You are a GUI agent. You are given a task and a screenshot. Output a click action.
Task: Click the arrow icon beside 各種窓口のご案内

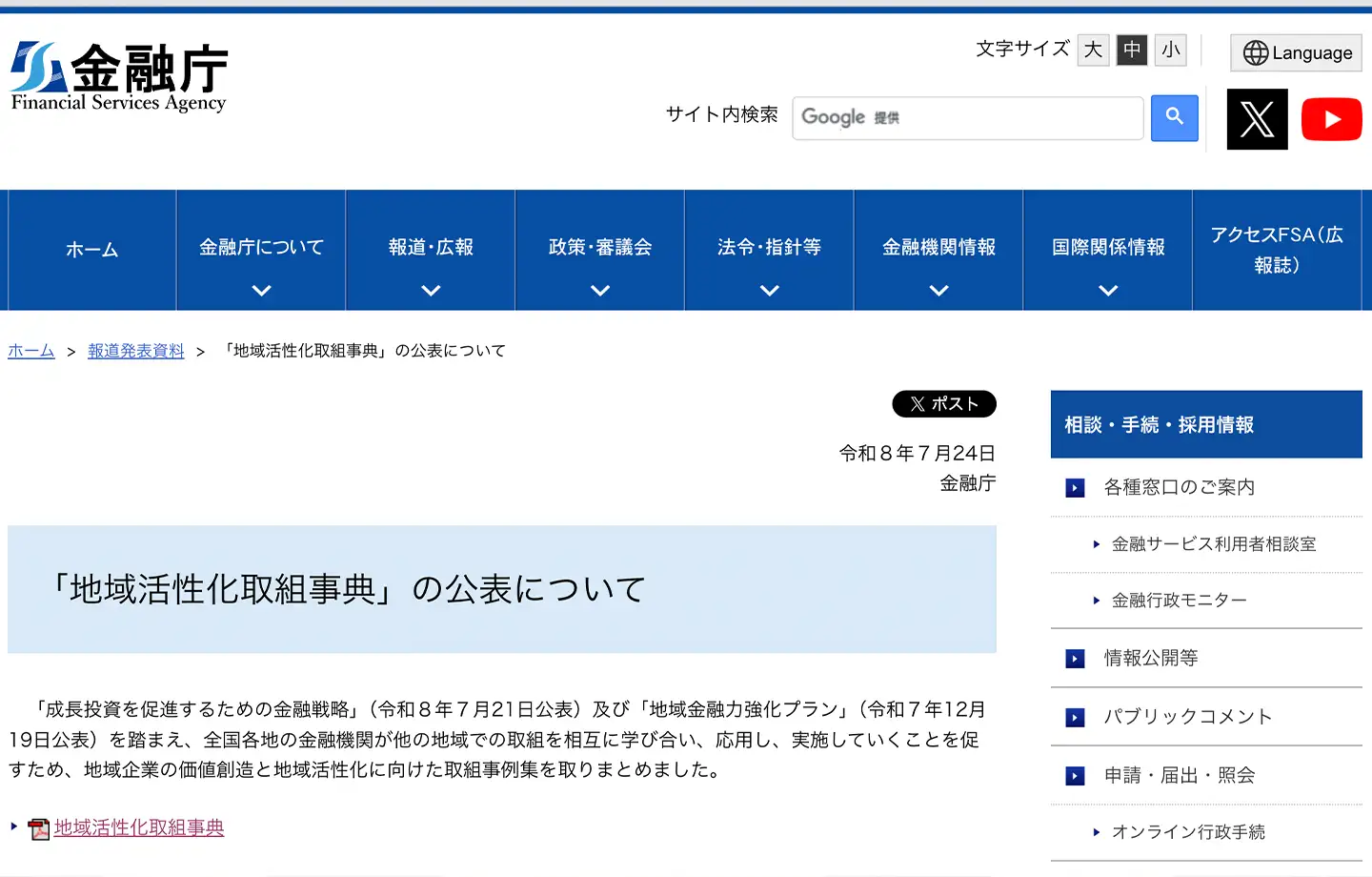coord(1075,488)
